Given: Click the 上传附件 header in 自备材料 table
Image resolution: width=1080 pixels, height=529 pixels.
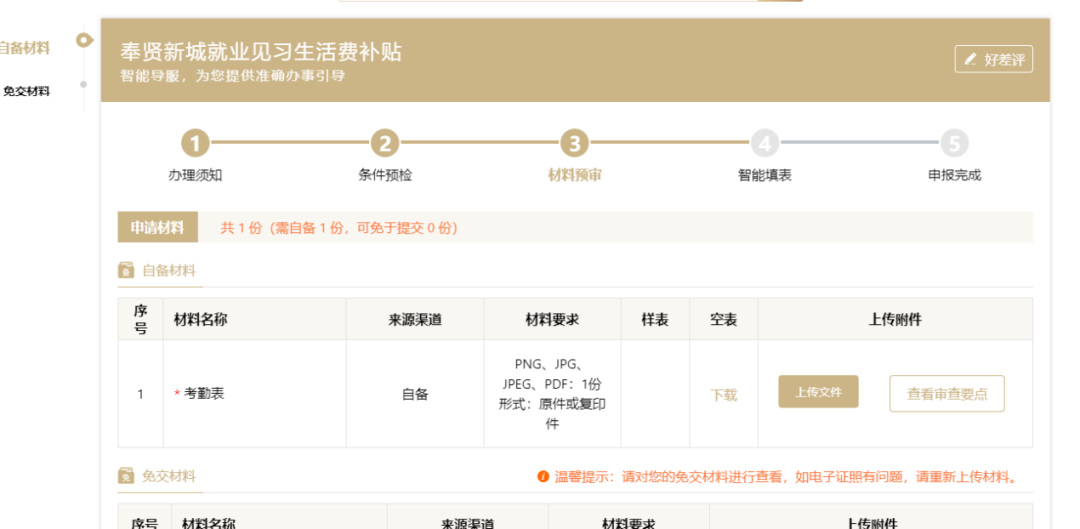Looking at the screenshot, I should click(x=895, y=320).
